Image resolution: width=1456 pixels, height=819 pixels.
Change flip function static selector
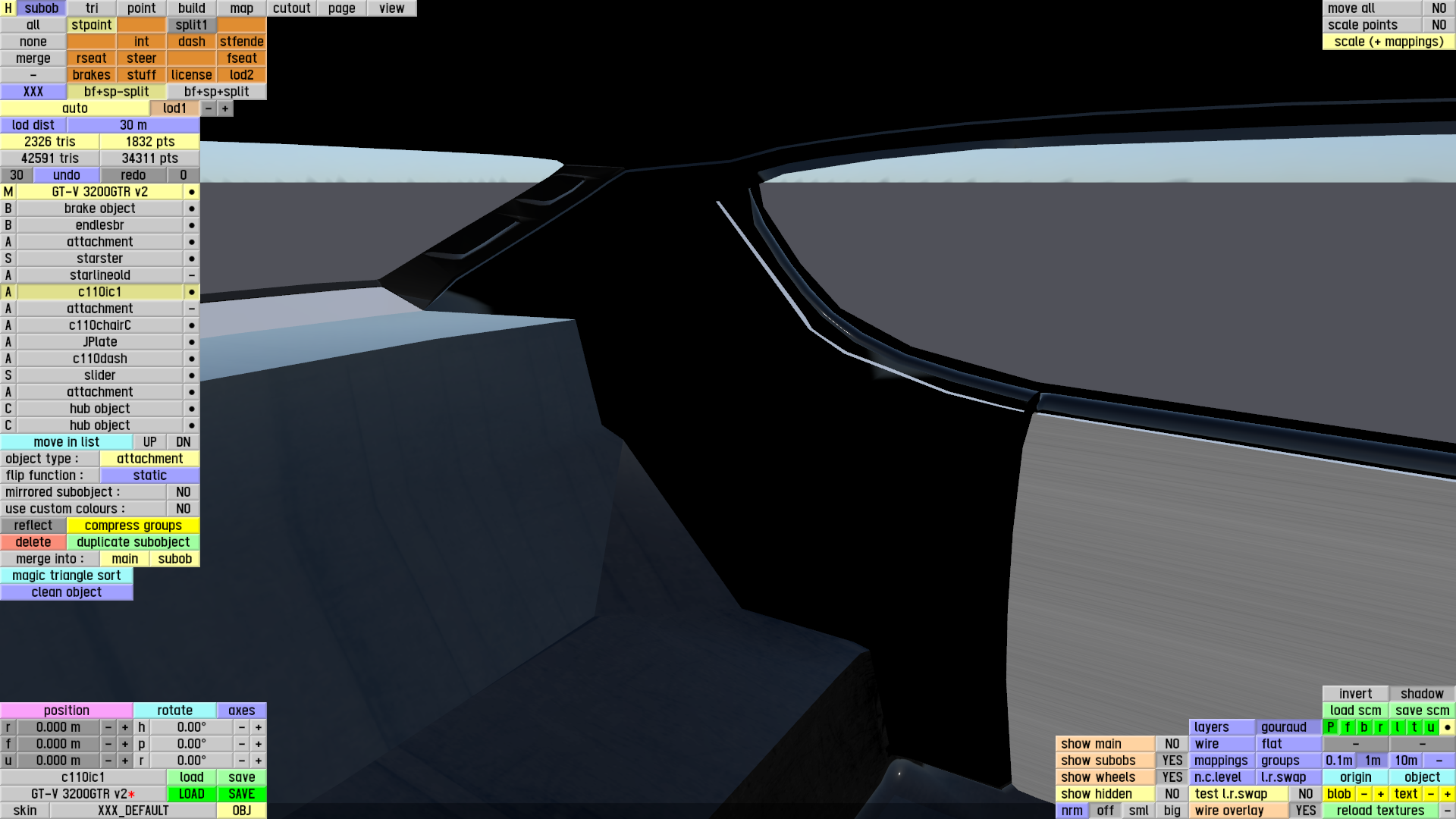(x=149, y=475)
